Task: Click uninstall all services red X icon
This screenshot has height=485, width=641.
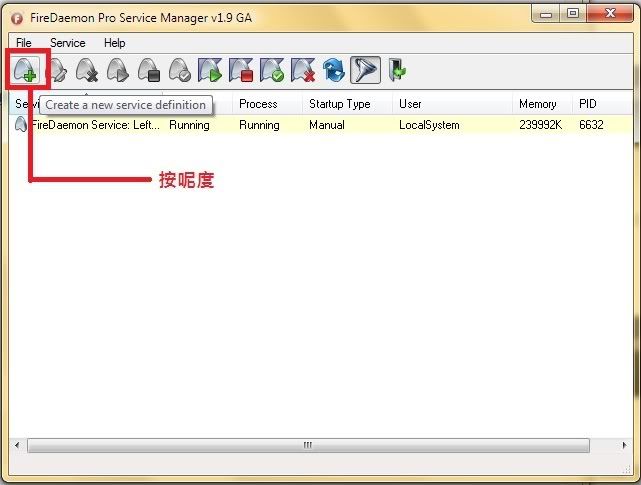Action: click(x=302, y=70)
